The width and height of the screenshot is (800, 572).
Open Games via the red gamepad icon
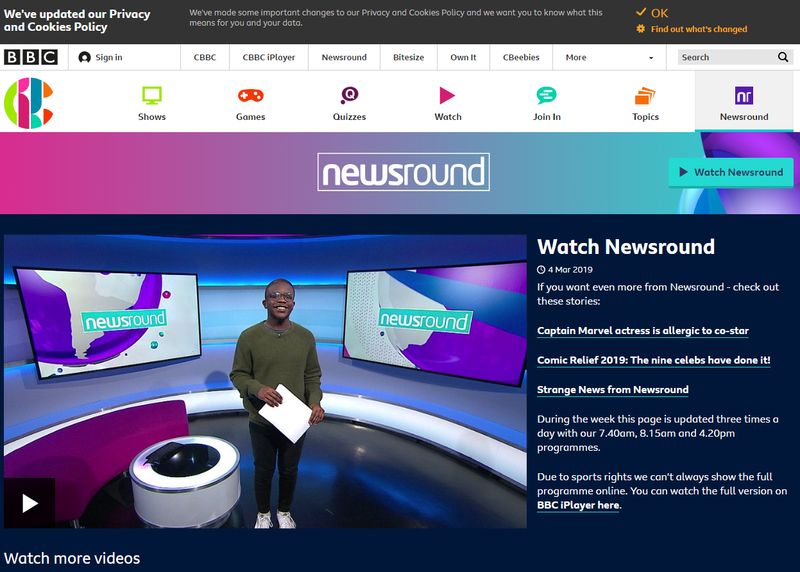251,95
